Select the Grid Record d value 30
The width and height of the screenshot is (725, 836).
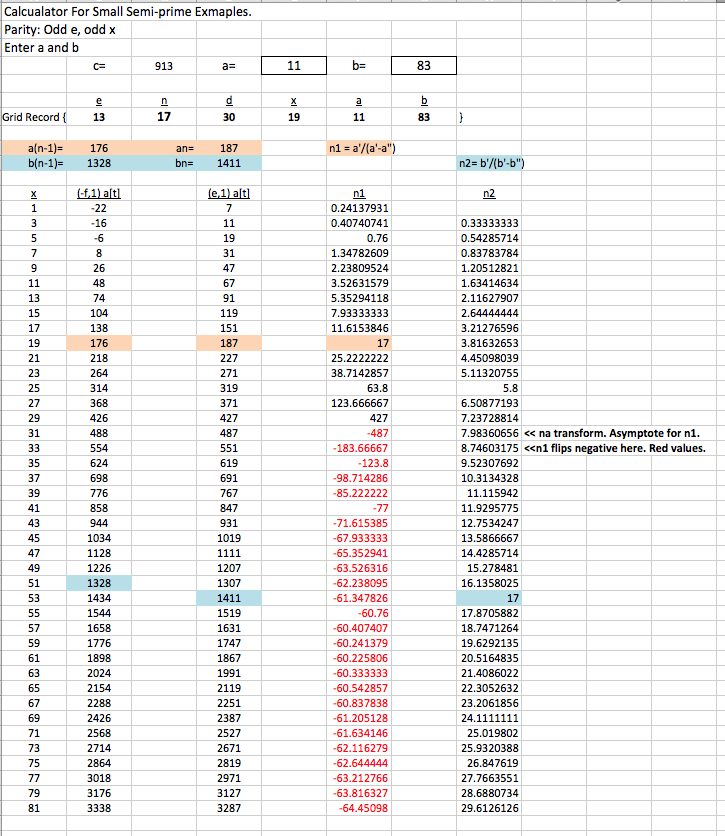tap(229, 117)
